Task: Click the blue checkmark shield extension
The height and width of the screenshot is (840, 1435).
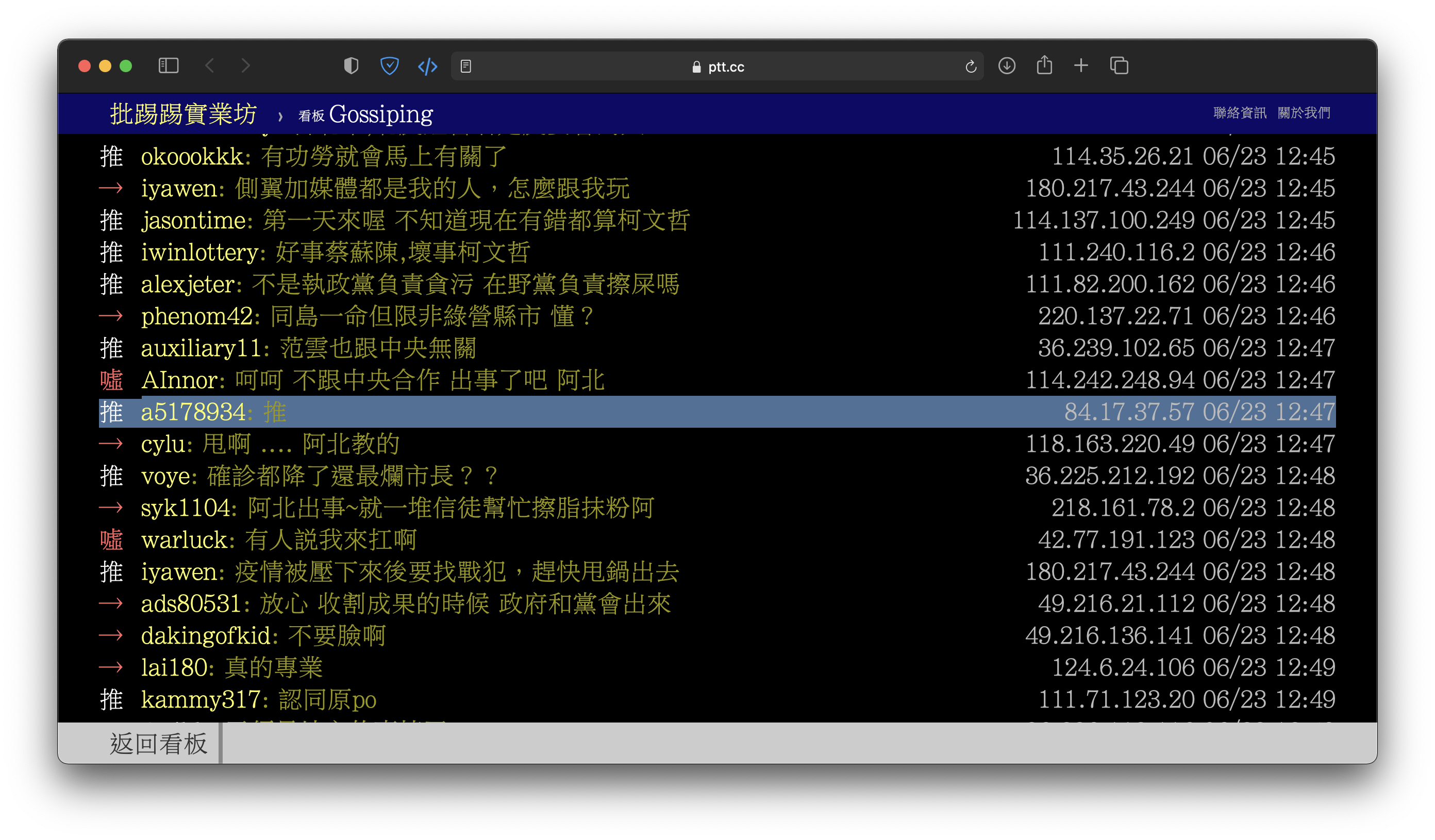Action: [x=390, y=66]
